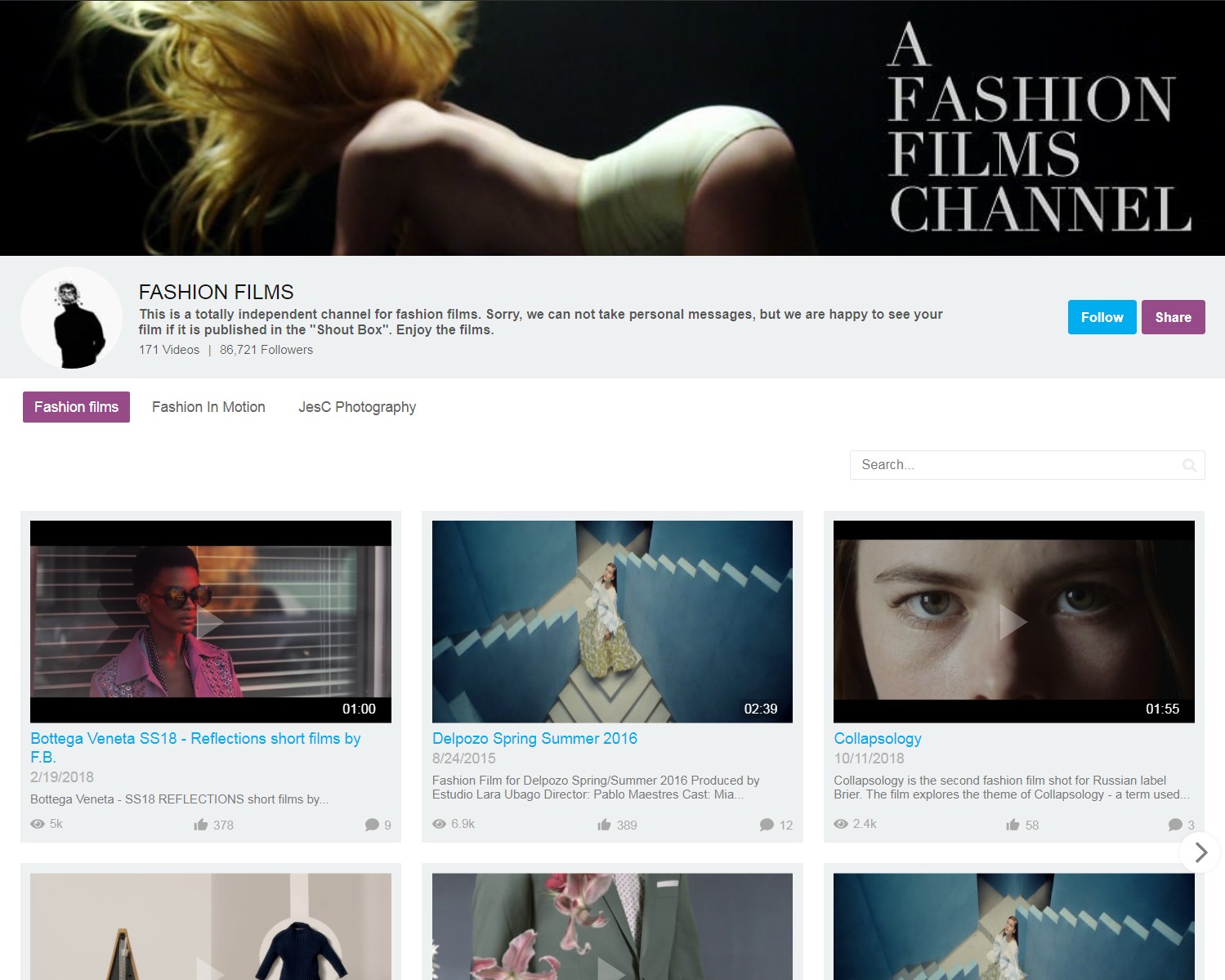The width and height of the screenshot is (1225, 980).
Task: Click the Fashion Films channel avatar
Action: (x=72, y=318)
